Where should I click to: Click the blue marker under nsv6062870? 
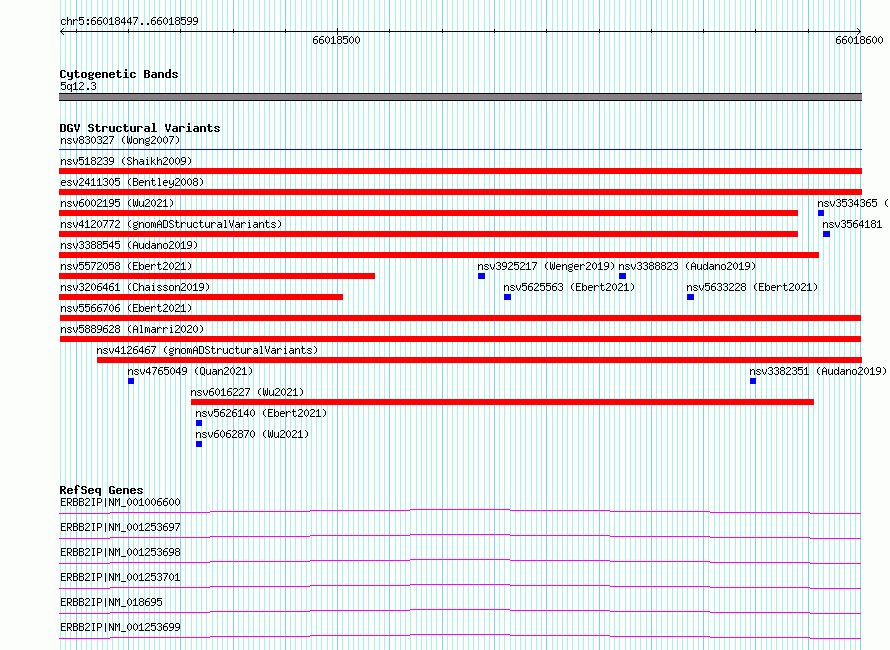199,444
